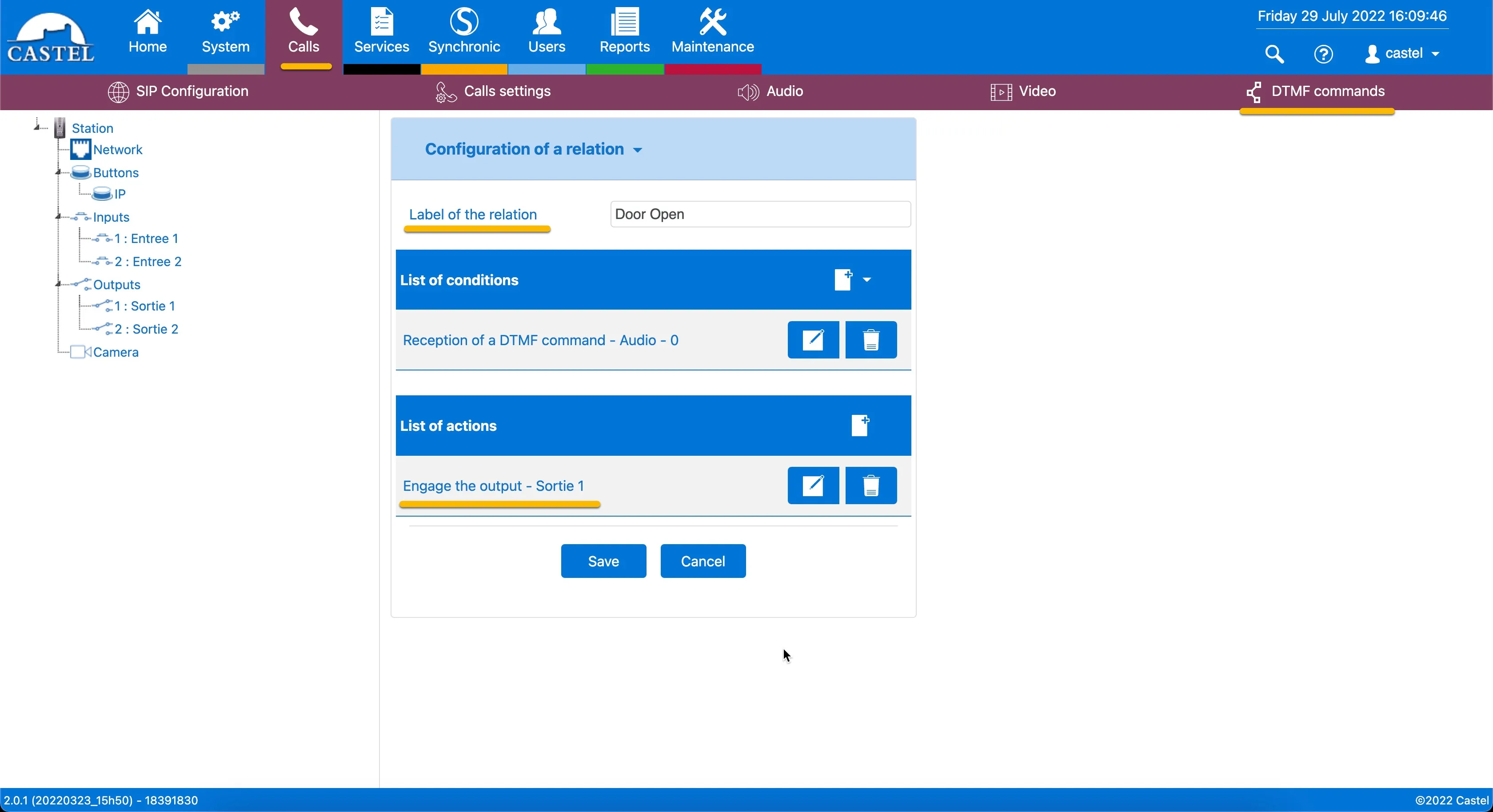Add a new action icon

860,426
